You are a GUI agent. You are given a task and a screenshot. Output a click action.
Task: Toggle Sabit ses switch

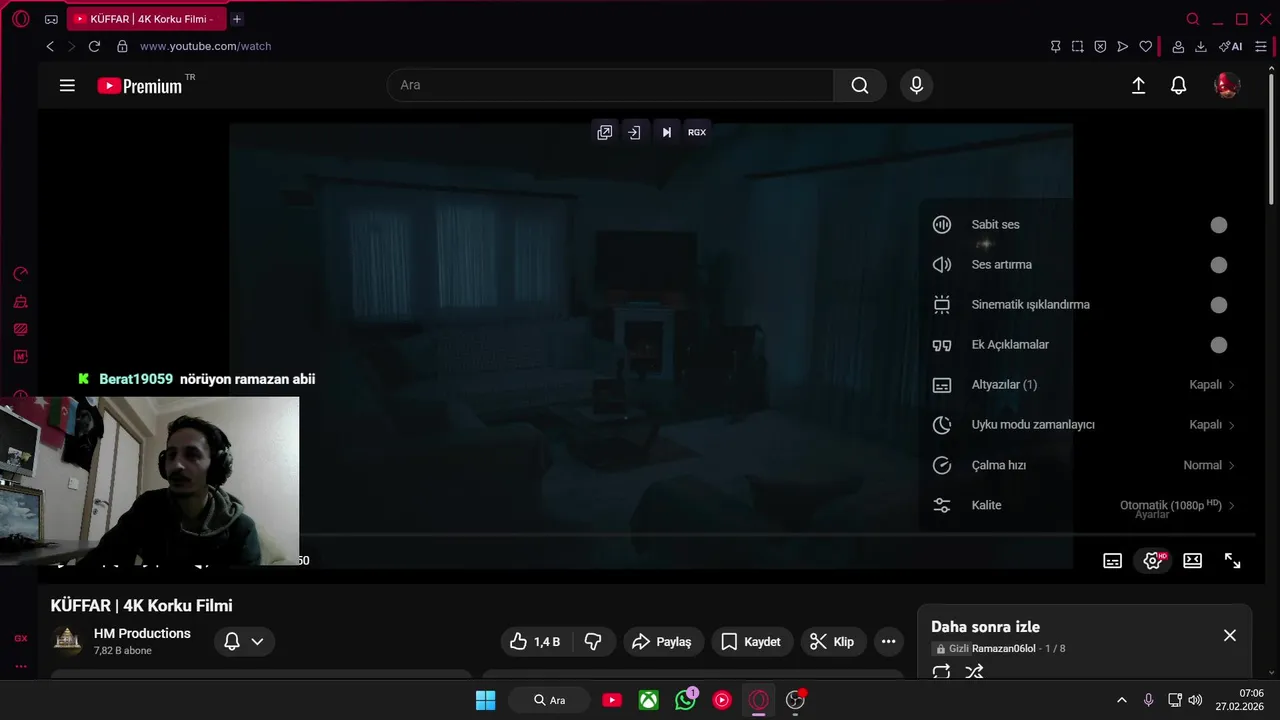point(1218,225)
